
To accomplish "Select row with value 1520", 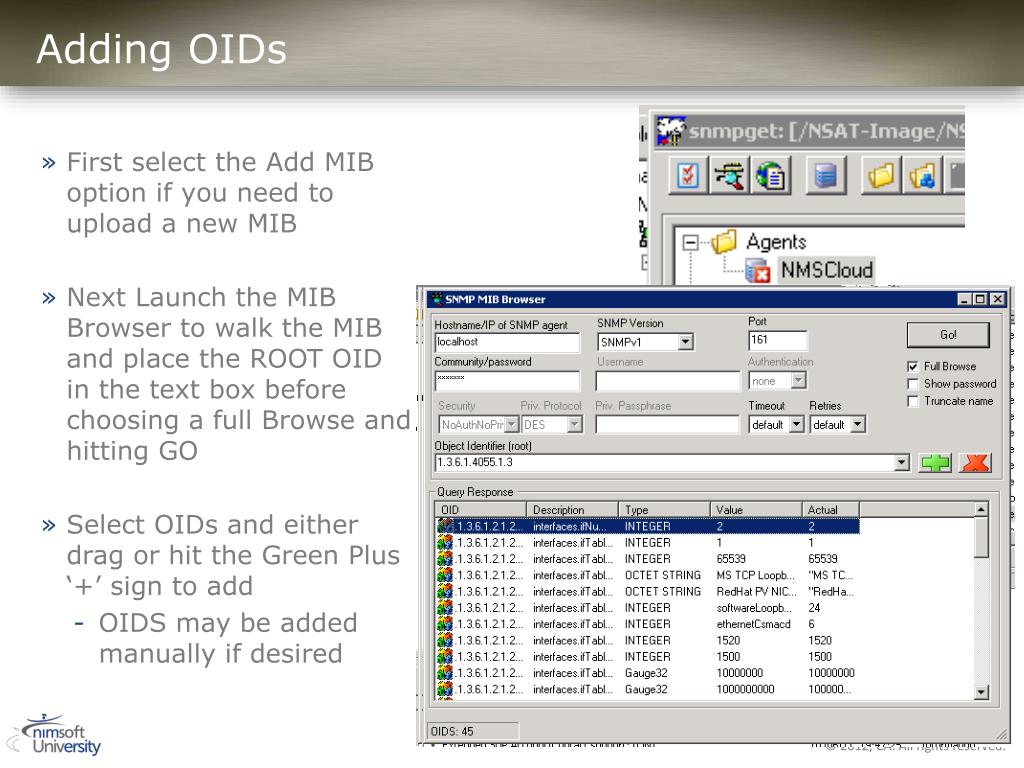I will coord(647,641).
